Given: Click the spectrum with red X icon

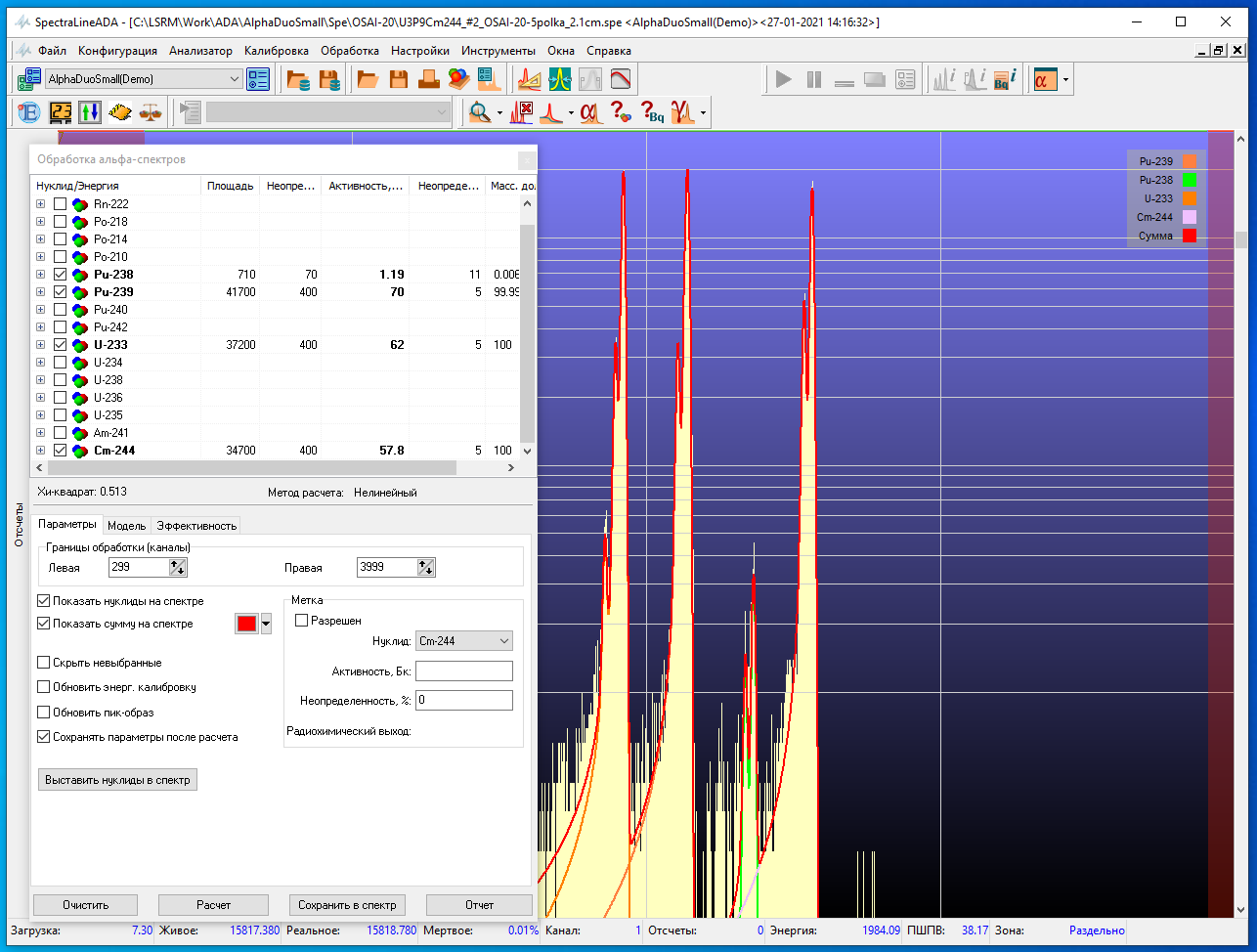Looking at the screenshot, I should 523,112.
